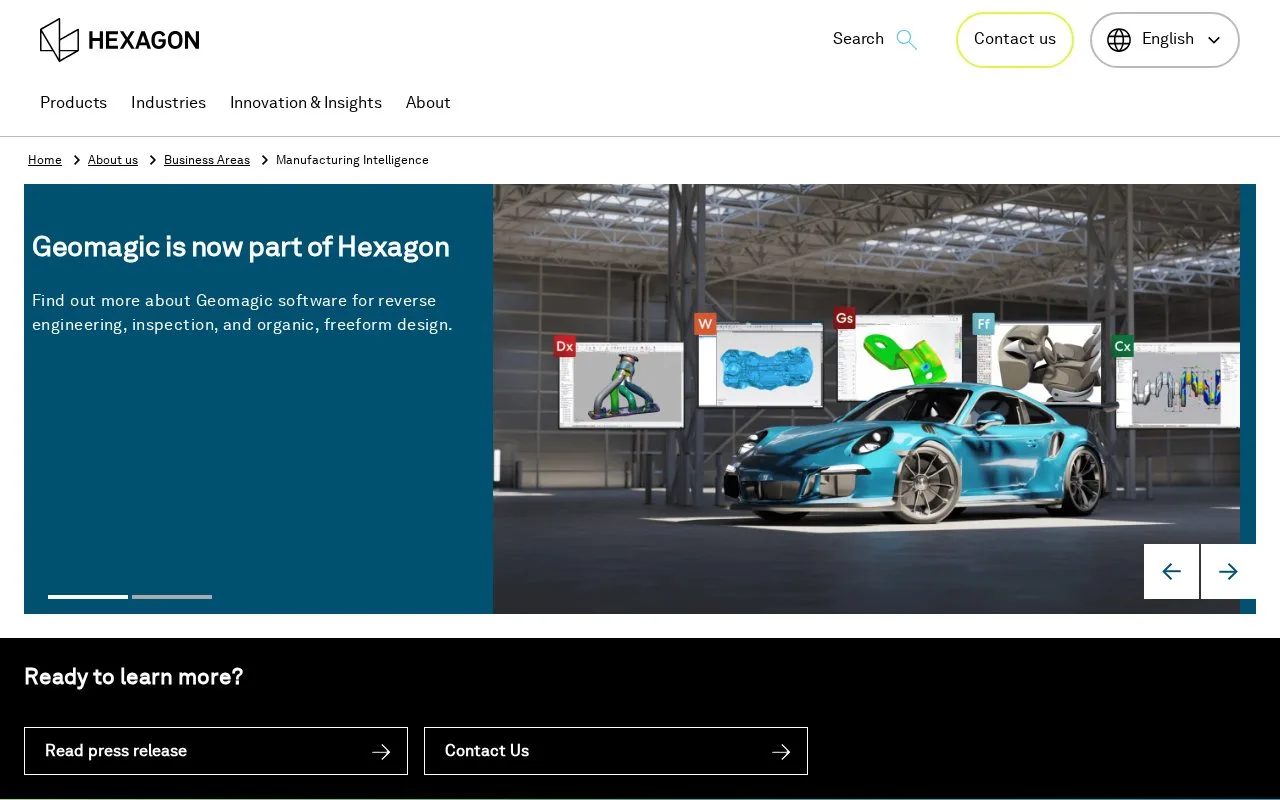This screenshot has width=1280, height=800.
Task: Select the first slide indicator bar
Action: pyautogui.click(x=88, y=597)
